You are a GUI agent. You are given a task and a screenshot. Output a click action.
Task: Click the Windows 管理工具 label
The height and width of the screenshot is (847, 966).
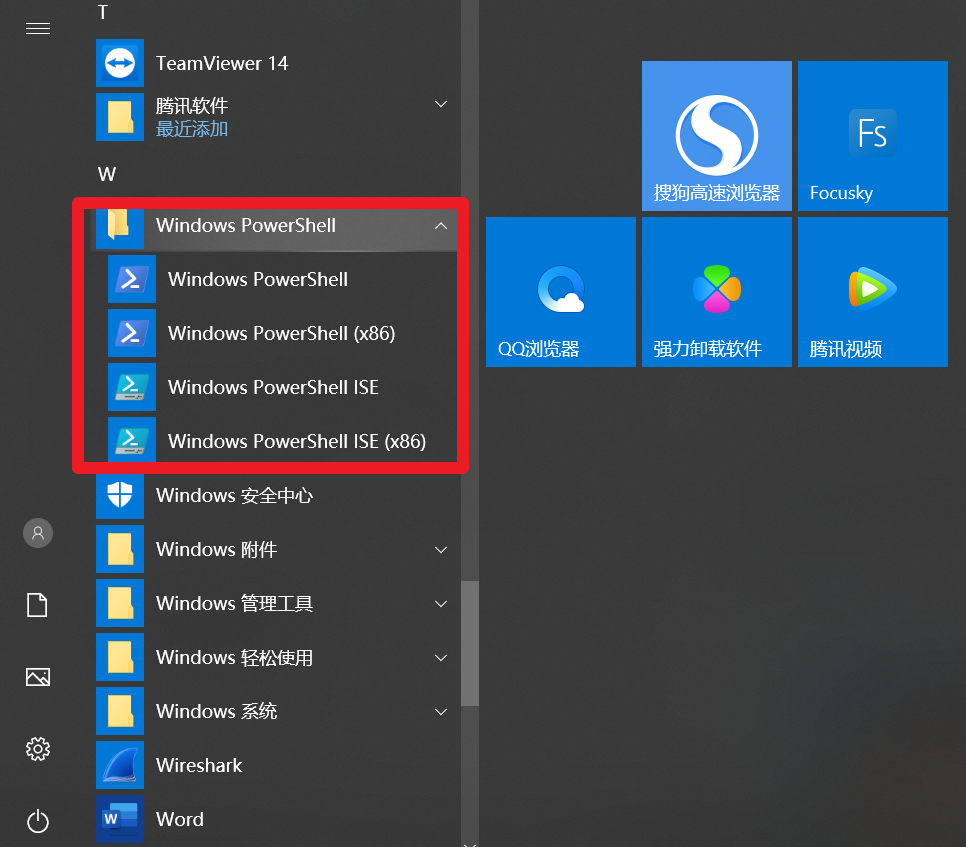pyautogui.click(x=234, y=604)
